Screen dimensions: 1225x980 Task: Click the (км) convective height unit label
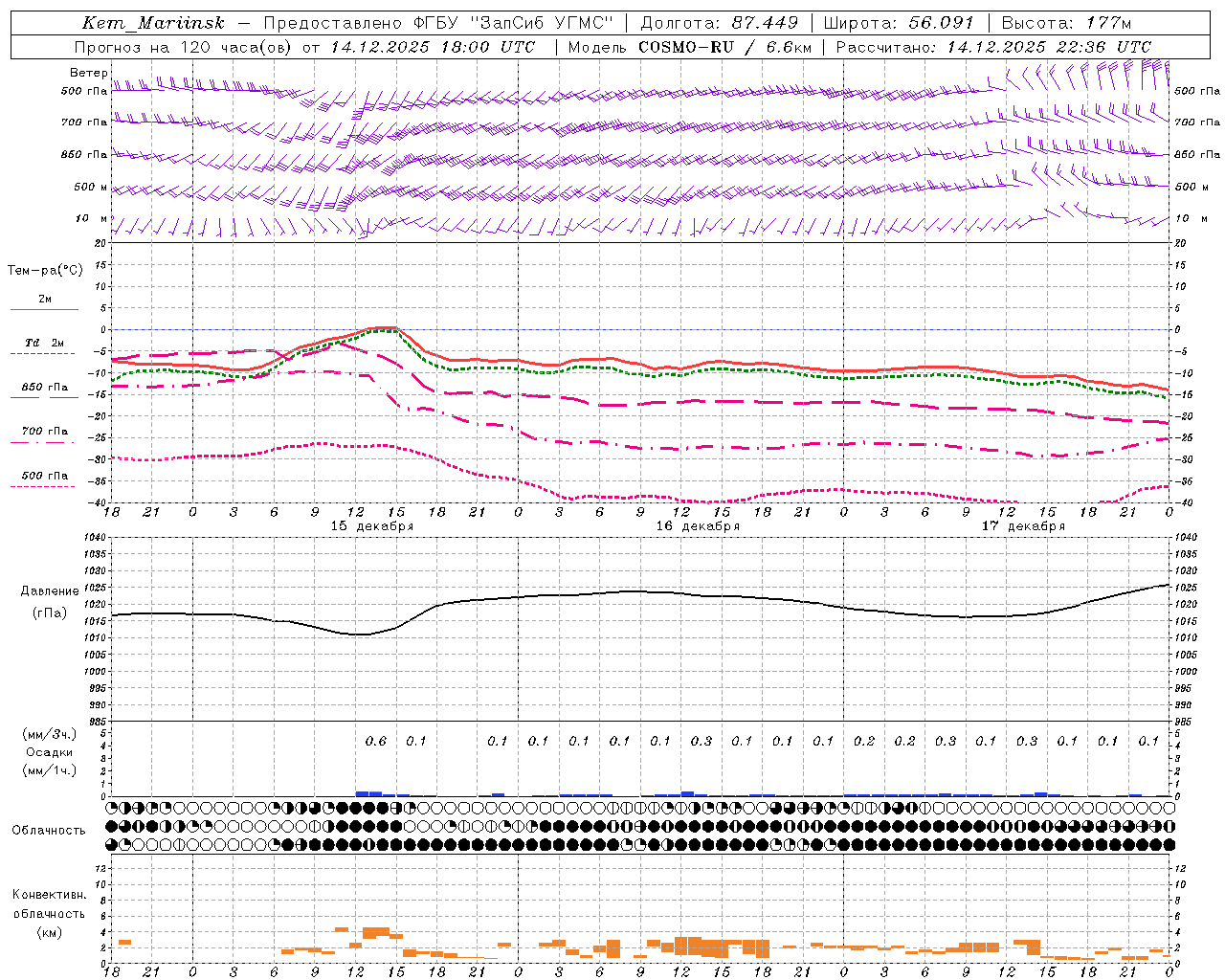point(49,933)
